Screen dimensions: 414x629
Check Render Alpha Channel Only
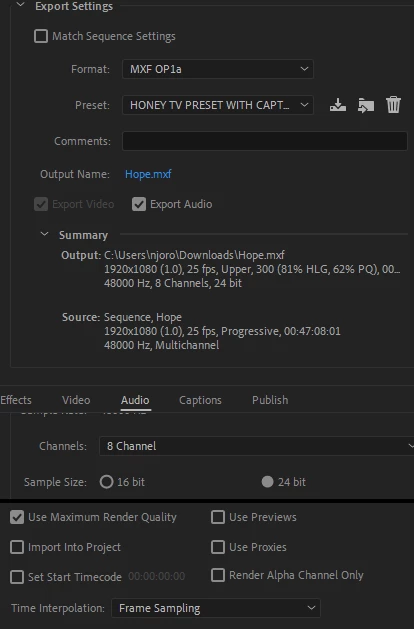click(x=218, y=575)
